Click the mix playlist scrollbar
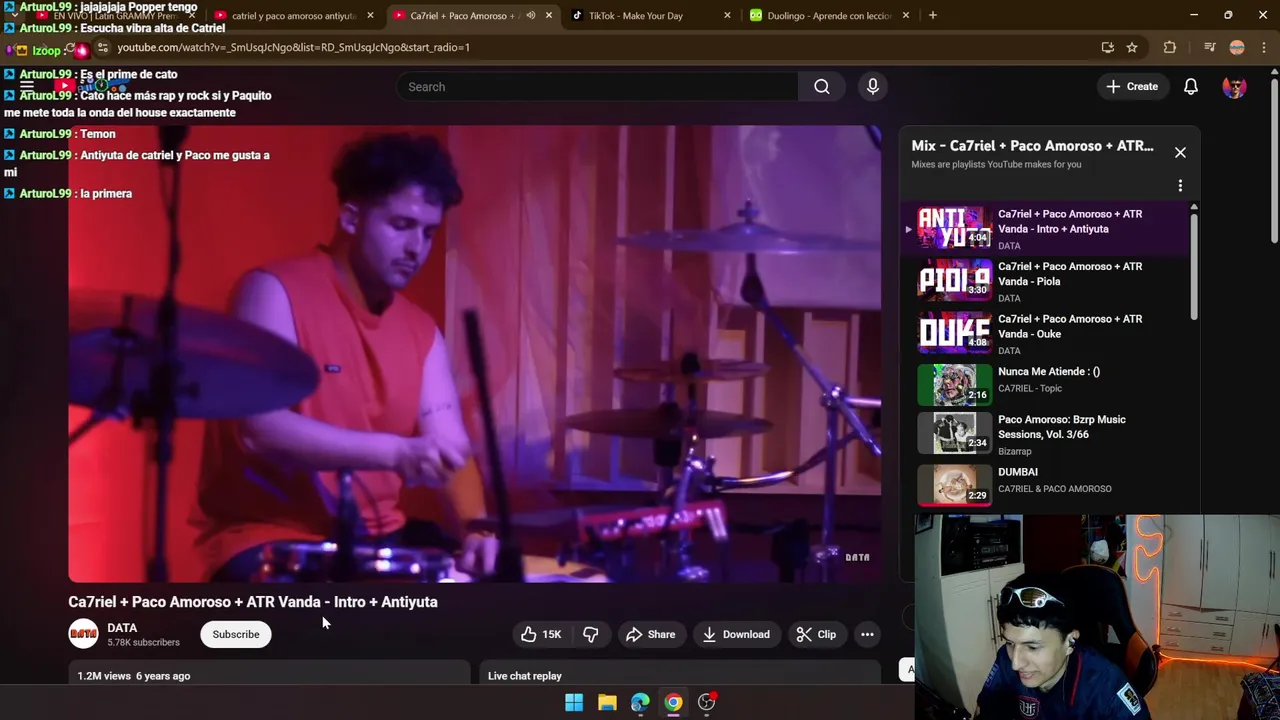 (x=1194, y=265)
